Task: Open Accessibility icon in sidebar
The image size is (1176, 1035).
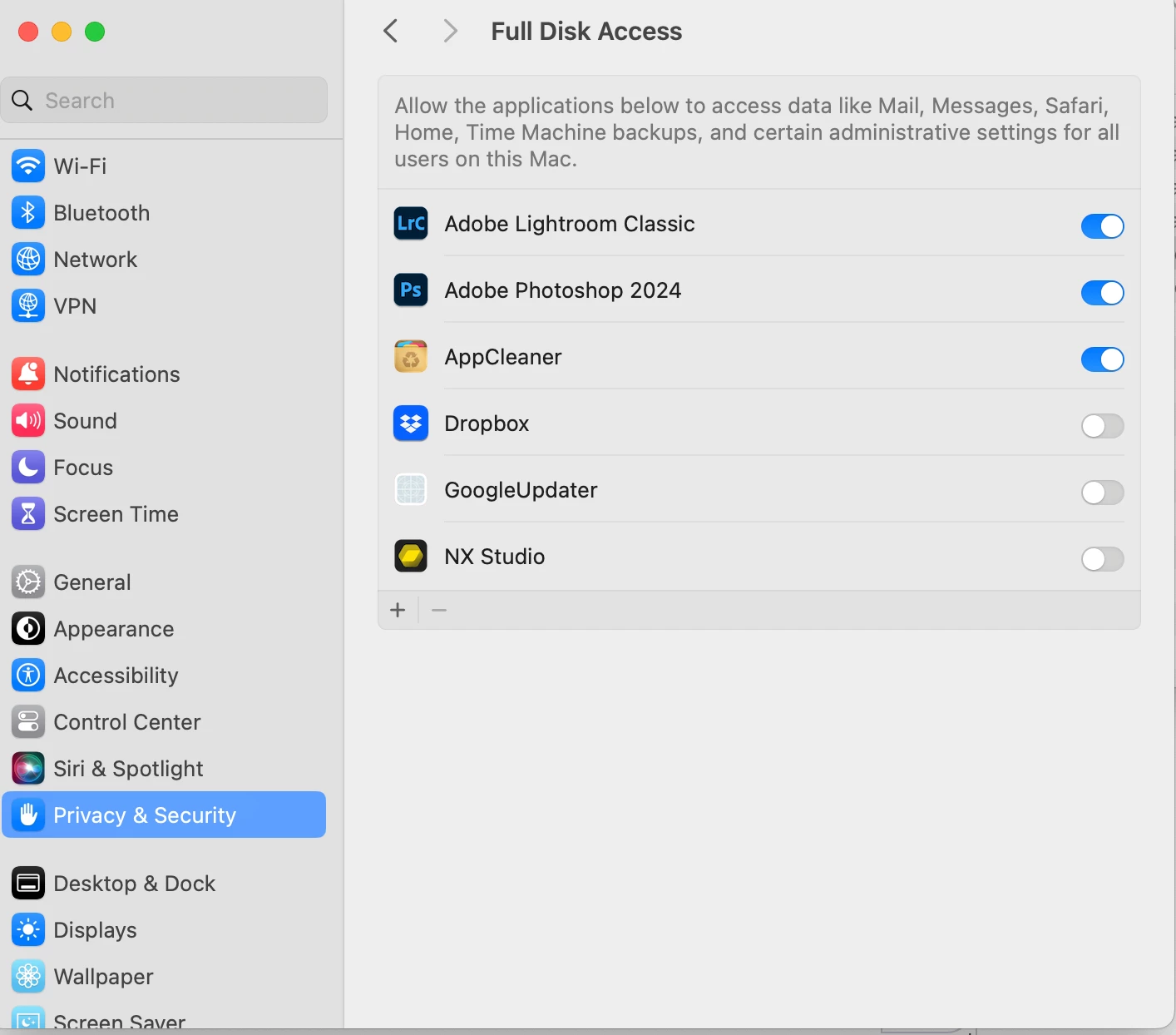Action: pos(28,676)
